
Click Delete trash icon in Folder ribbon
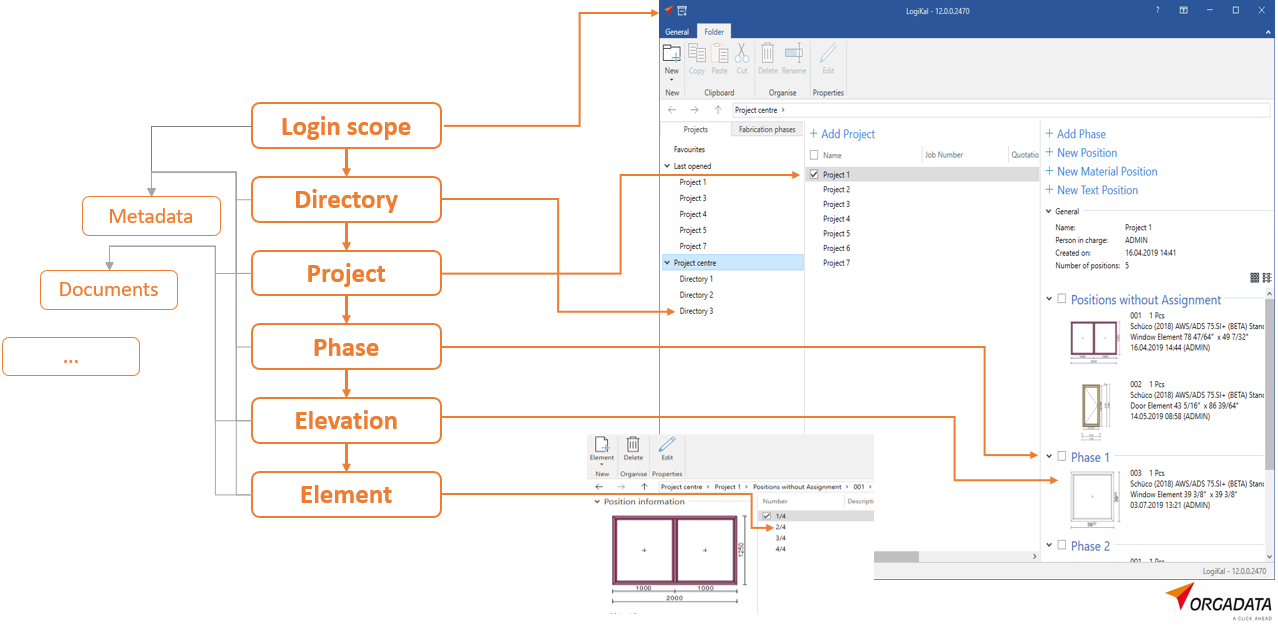point(768,53)
